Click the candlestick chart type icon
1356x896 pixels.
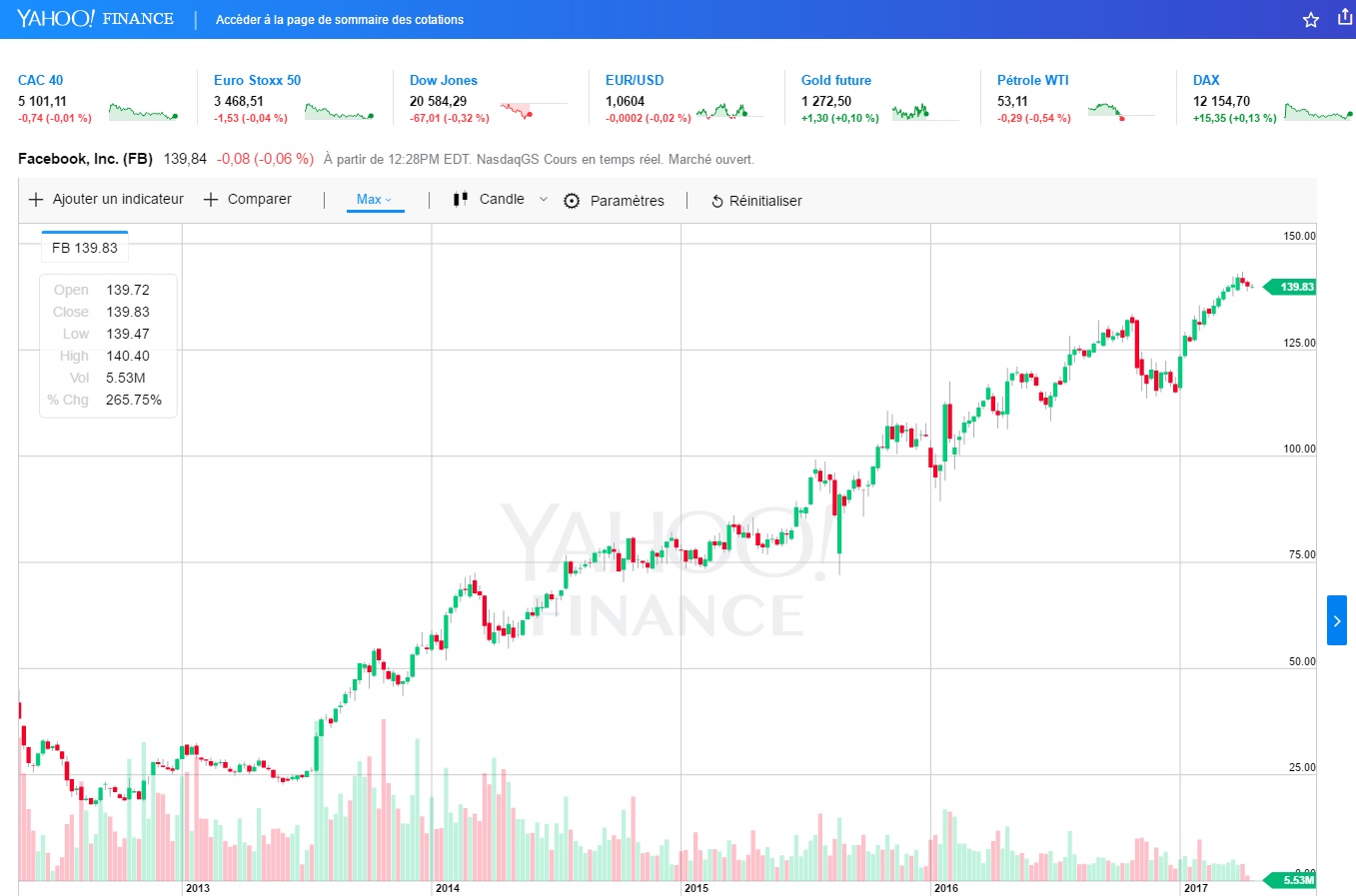461,200
